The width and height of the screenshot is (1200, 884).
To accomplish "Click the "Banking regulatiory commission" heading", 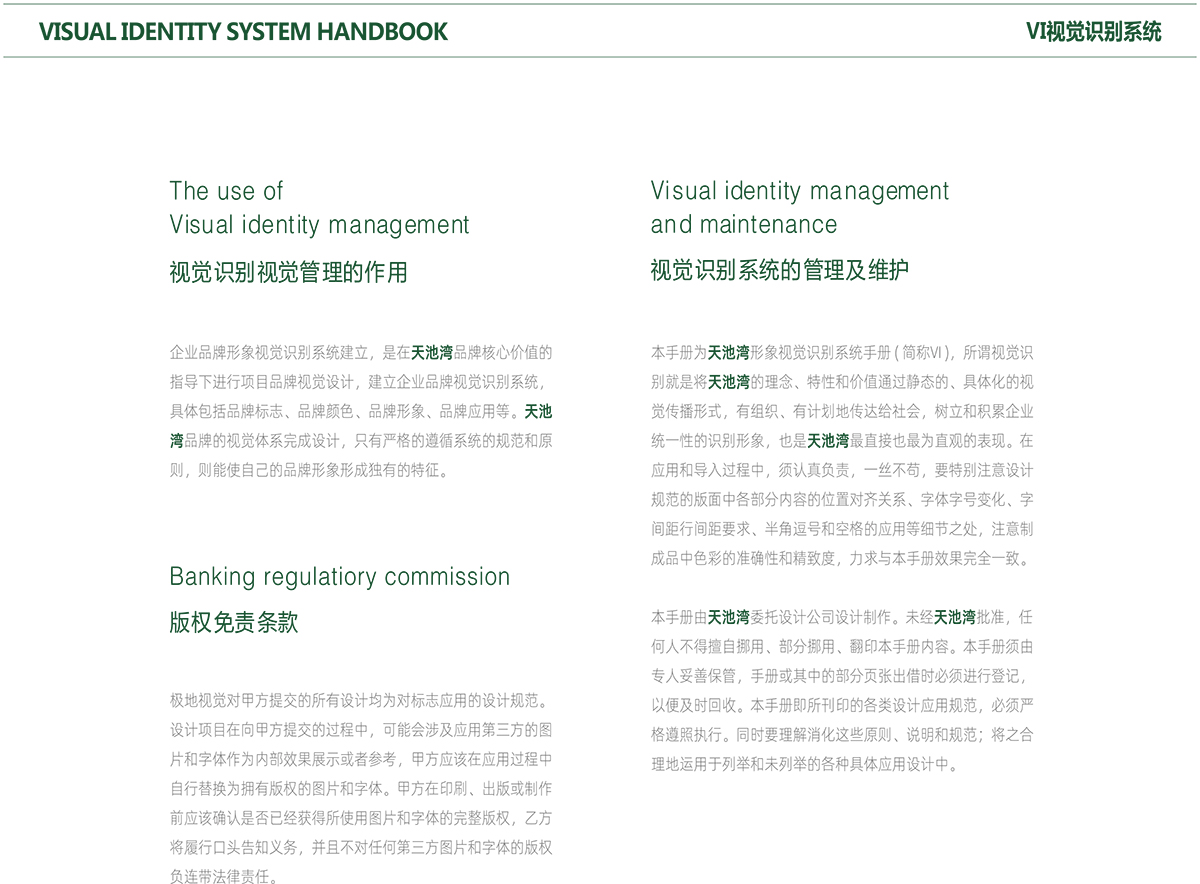I will tap(339, 577).
